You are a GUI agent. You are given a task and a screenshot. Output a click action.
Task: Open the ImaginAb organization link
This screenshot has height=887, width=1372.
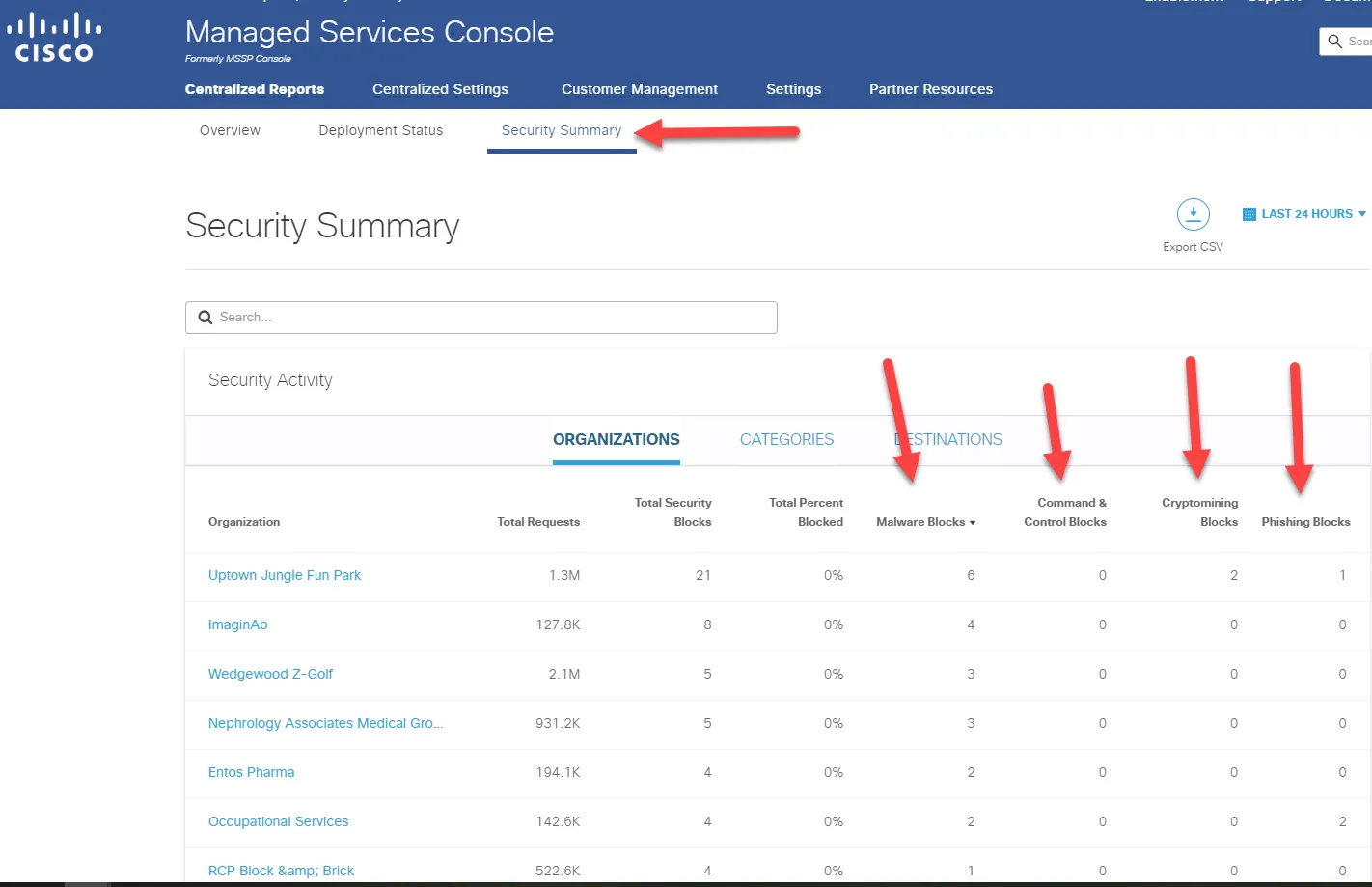click(x=238, y=624)
